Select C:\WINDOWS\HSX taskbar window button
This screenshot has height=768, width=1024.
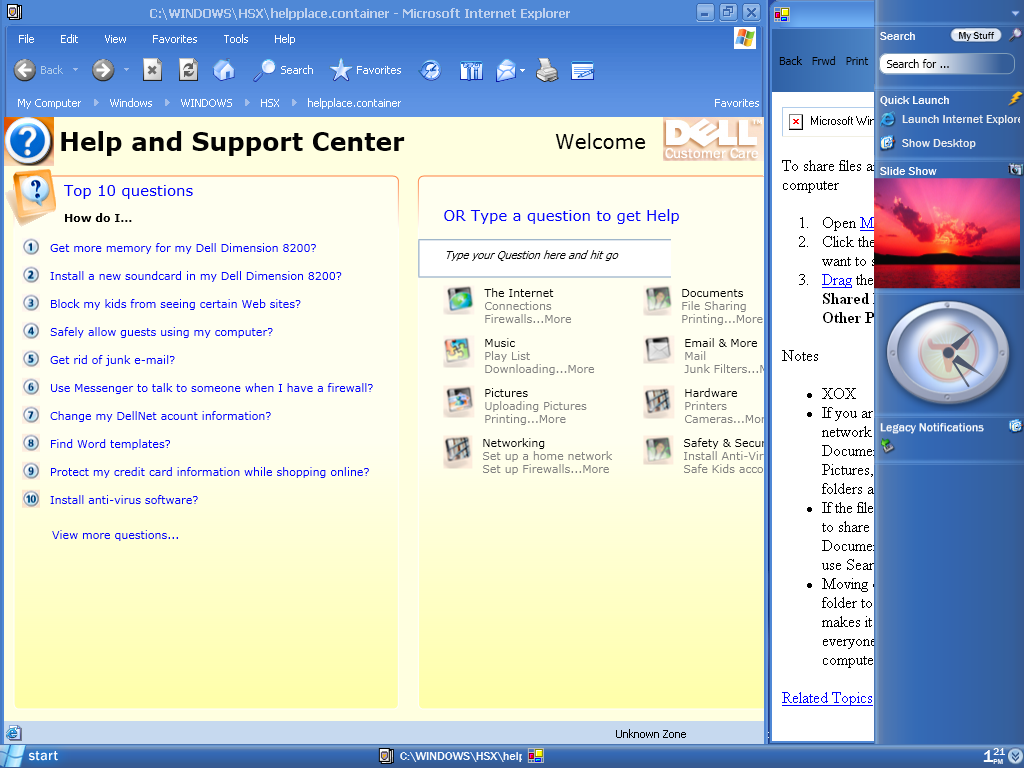tap(451, 756)
